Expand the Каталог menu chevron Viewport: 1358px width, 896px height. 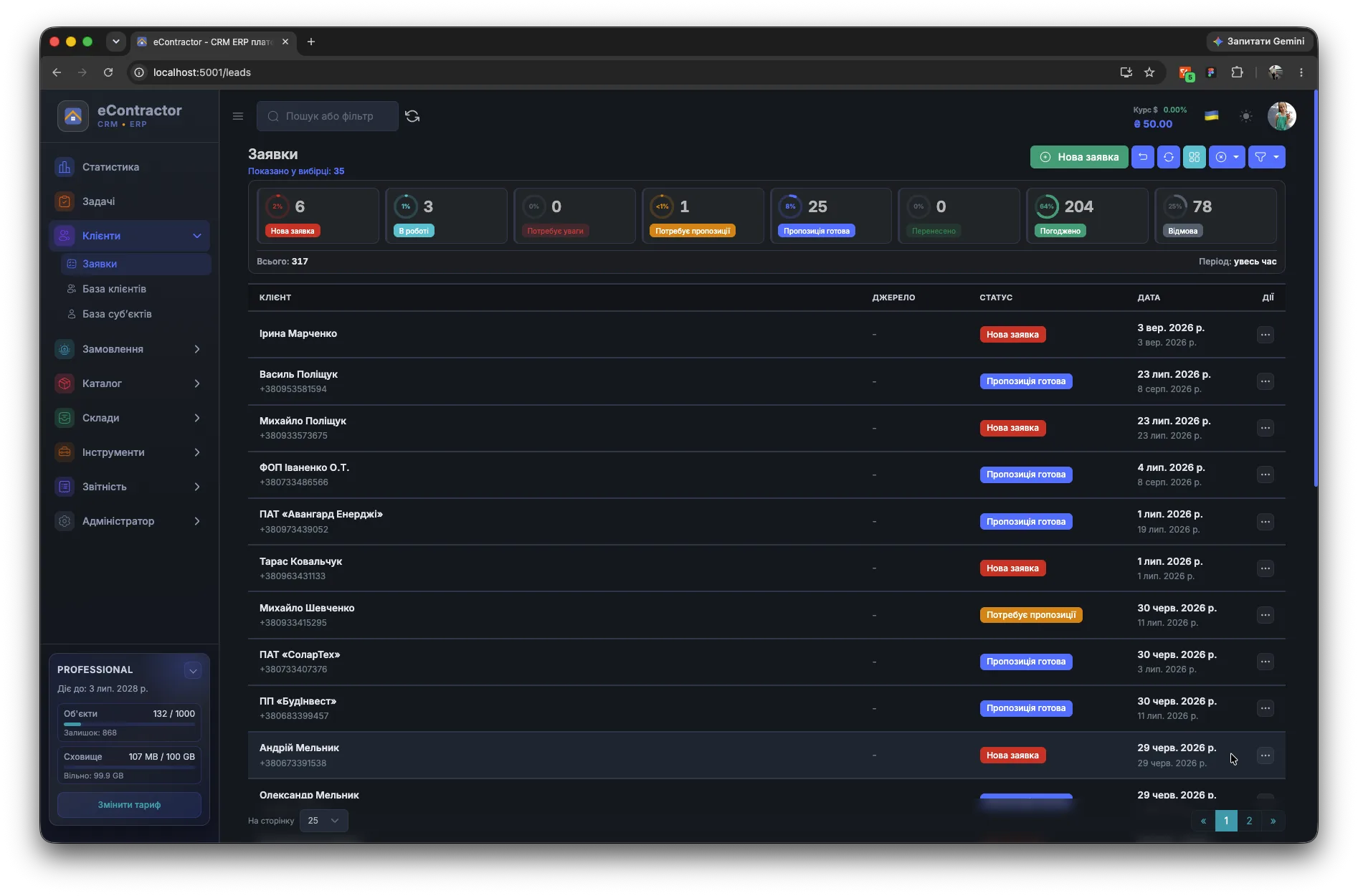[197, 383]
